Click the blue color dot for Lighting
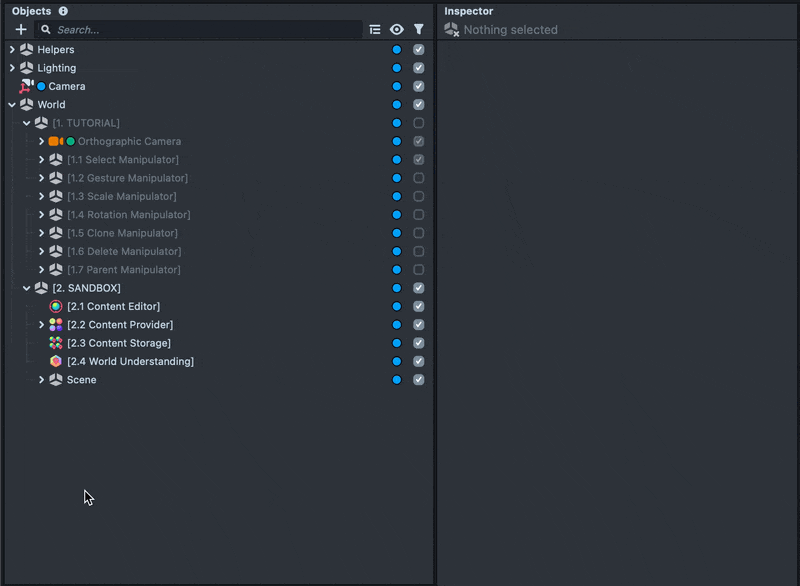 [397, 68]
